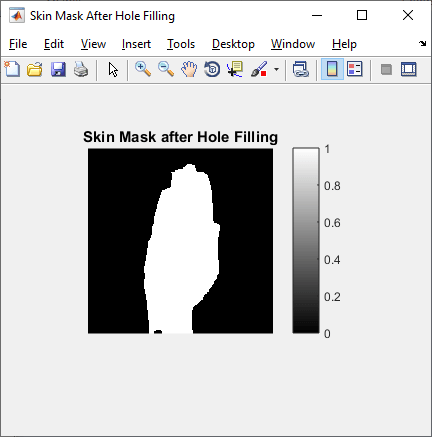Click the dock figure arrow at menu bar end
433x437 pixels.
422,44
